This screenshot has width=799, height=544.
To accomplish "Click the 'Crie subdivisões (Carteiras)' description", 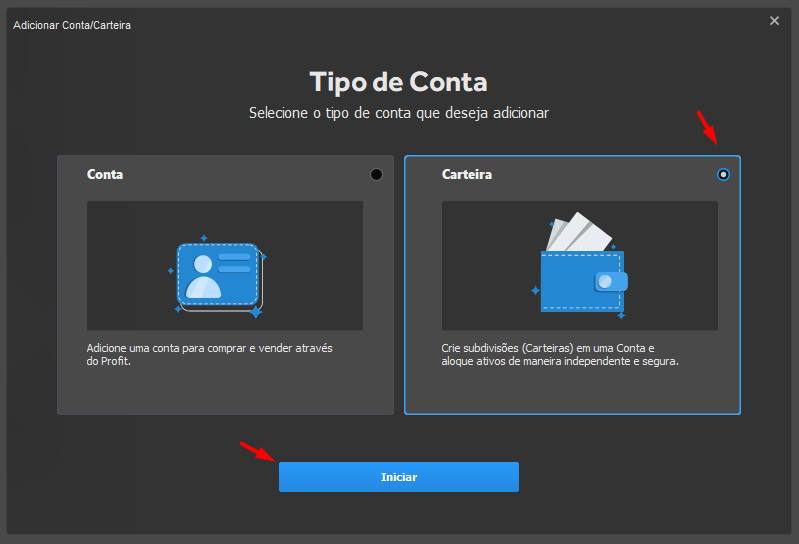I will pyautogui.click(x=560, y=355).
